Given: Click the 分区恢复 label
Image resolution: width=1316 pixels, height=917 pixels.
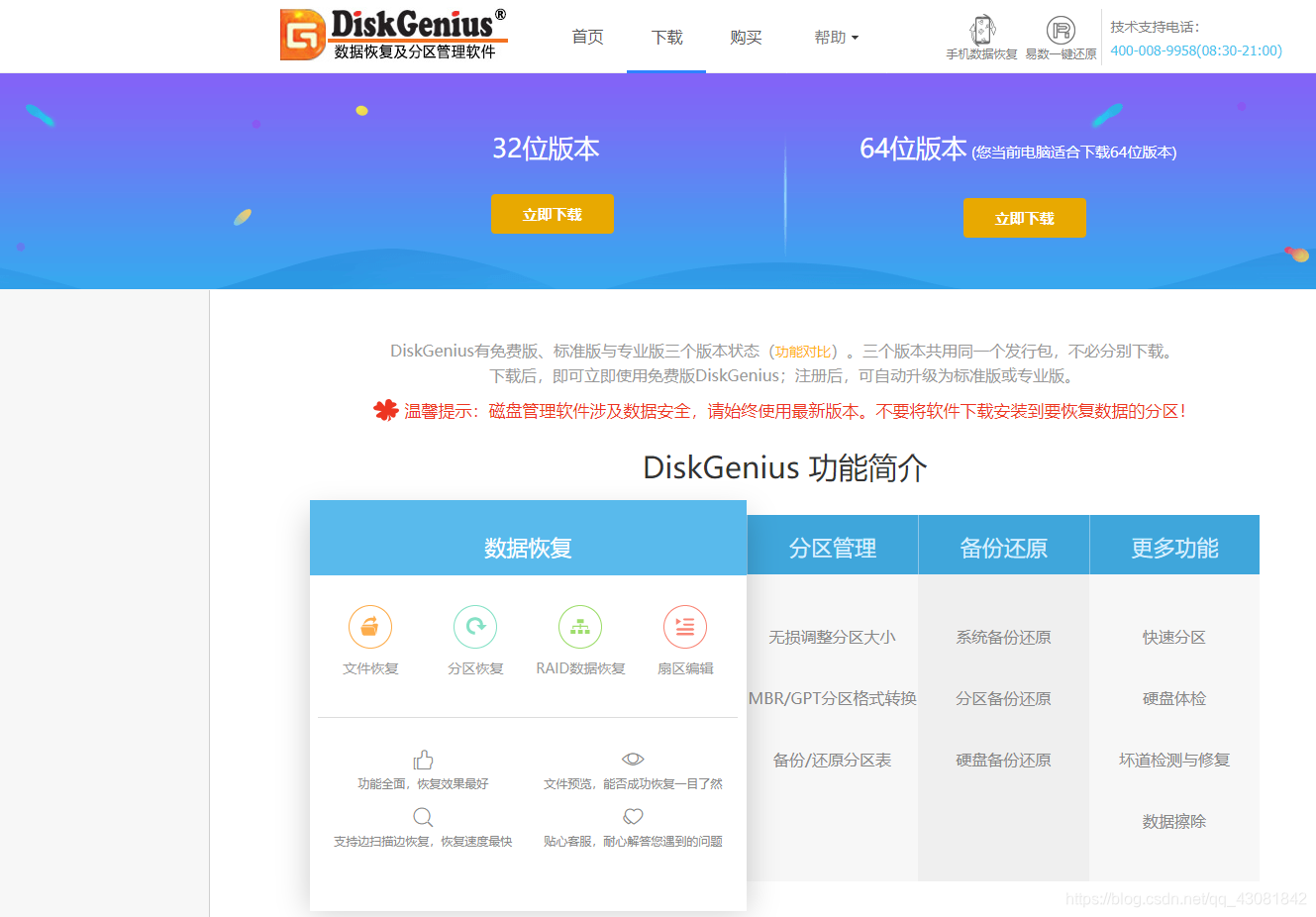Looking at the screenshot, I should click(x=475, y=668).
